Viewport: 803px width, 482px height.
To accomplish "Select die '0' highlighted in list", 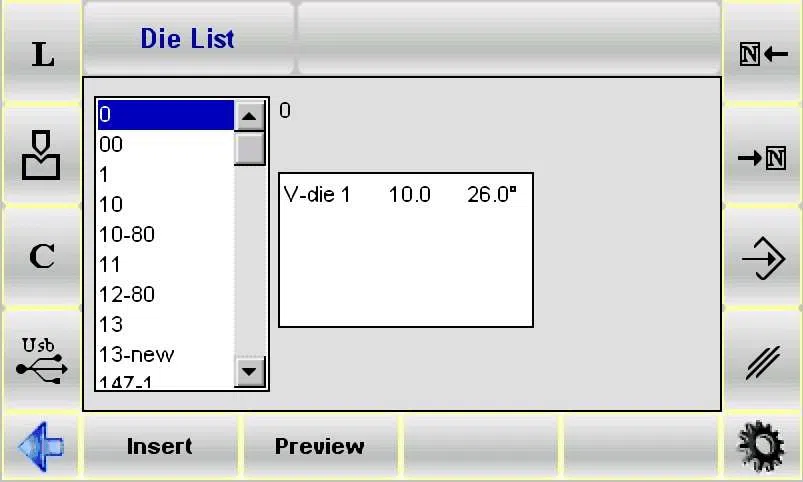I will point(165,114).
